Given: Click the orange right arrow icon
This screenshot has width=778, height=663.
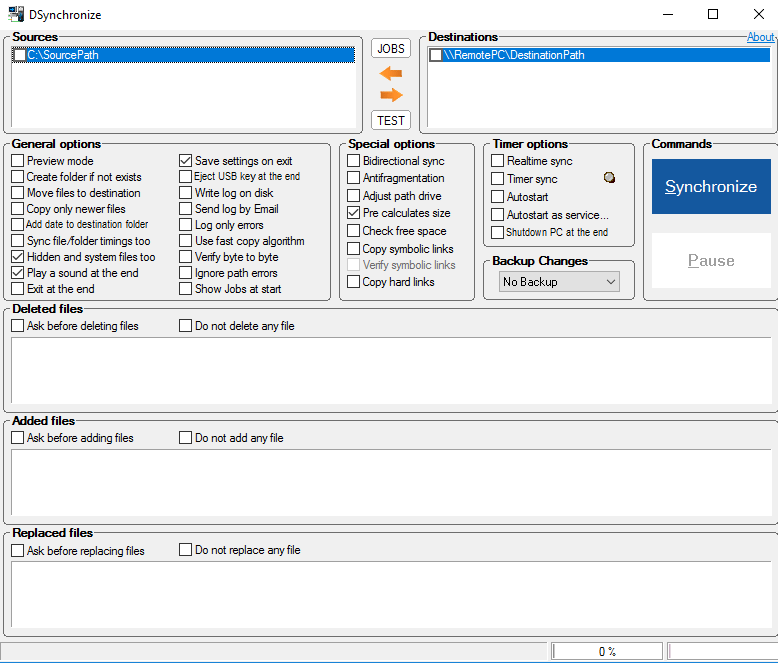Looking at the screenshot, I should (x=391, y=95).
